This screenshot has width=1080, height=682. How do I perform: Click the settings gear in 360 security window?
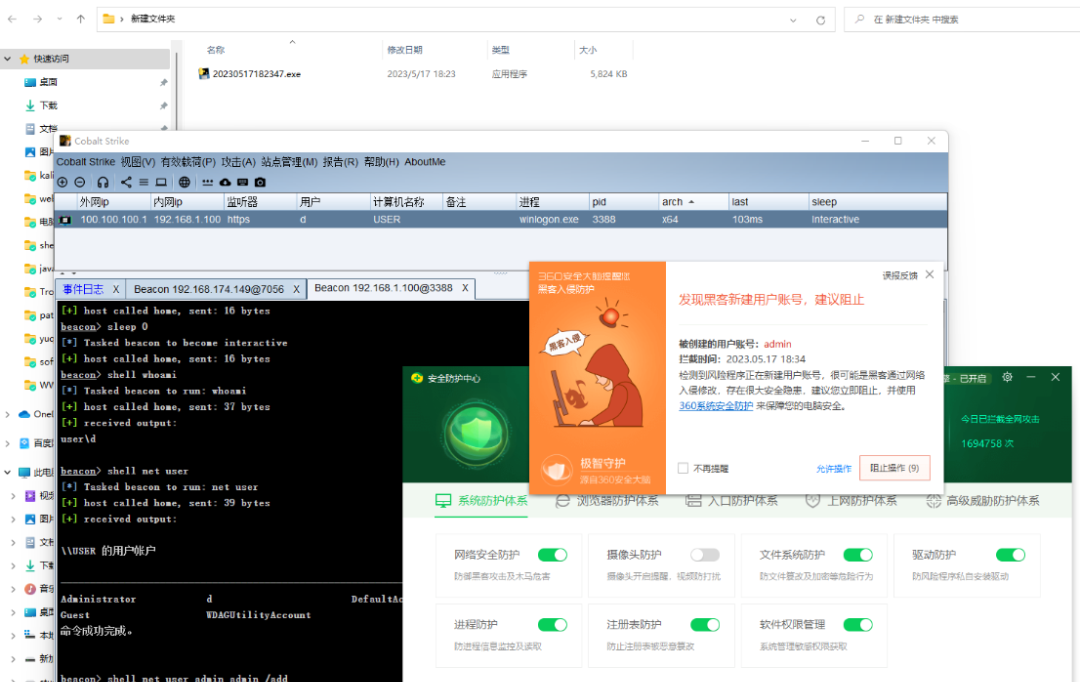tap(1007, 378)
